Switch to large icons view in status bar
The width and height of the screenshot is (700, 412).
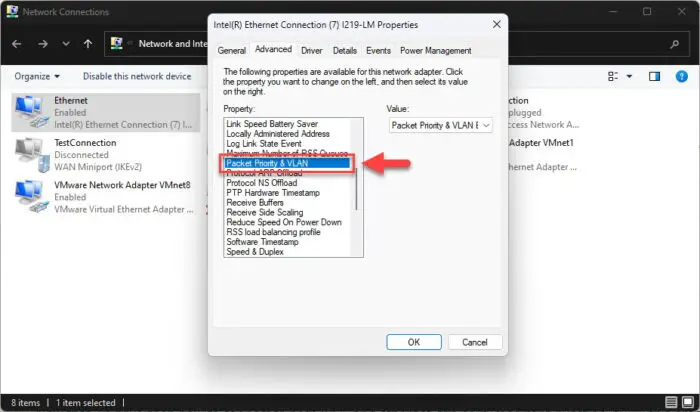click(x=688, y=402)
